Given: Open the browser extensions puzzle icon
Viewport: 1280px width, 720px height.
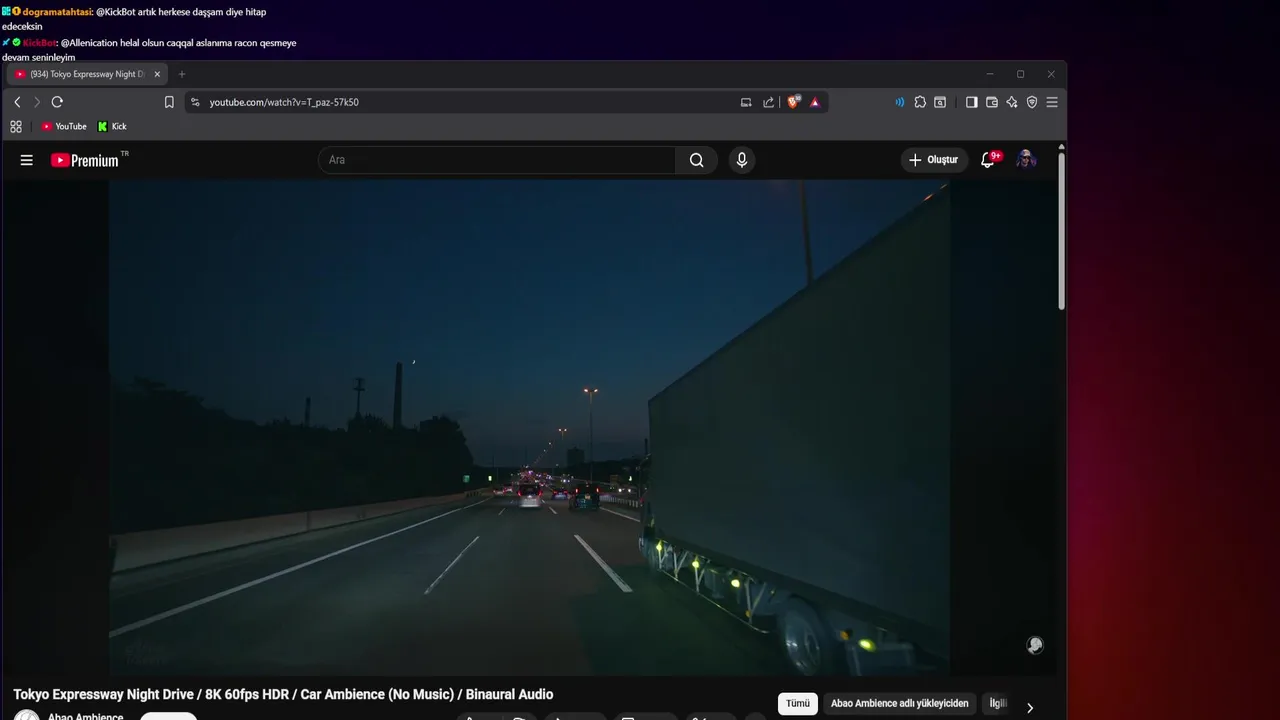Looking at the screenshot, I should 920,102.
